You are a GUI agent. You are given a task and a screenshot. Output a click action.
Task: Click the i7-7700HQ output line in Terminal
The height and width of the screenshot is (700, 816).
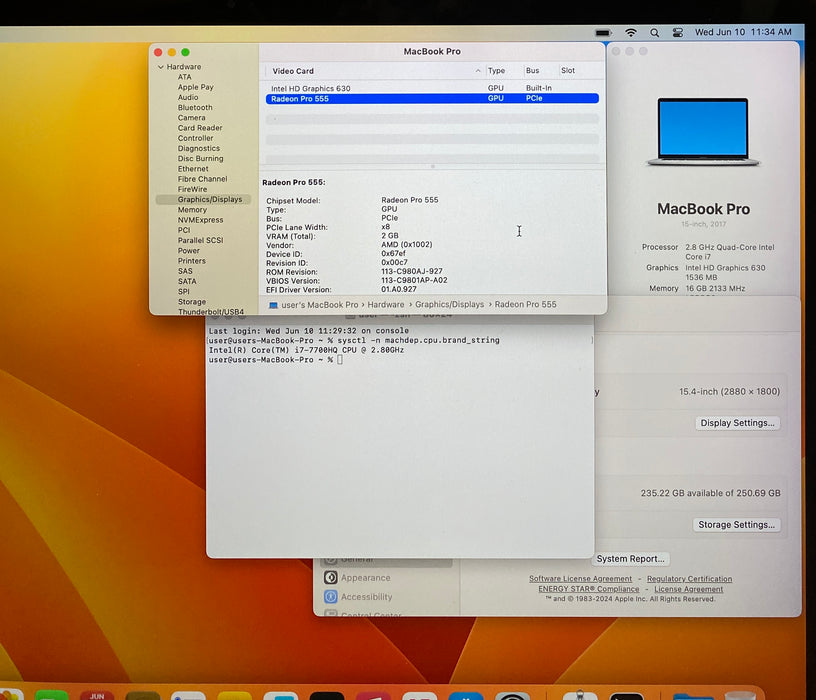pos(306,350)
